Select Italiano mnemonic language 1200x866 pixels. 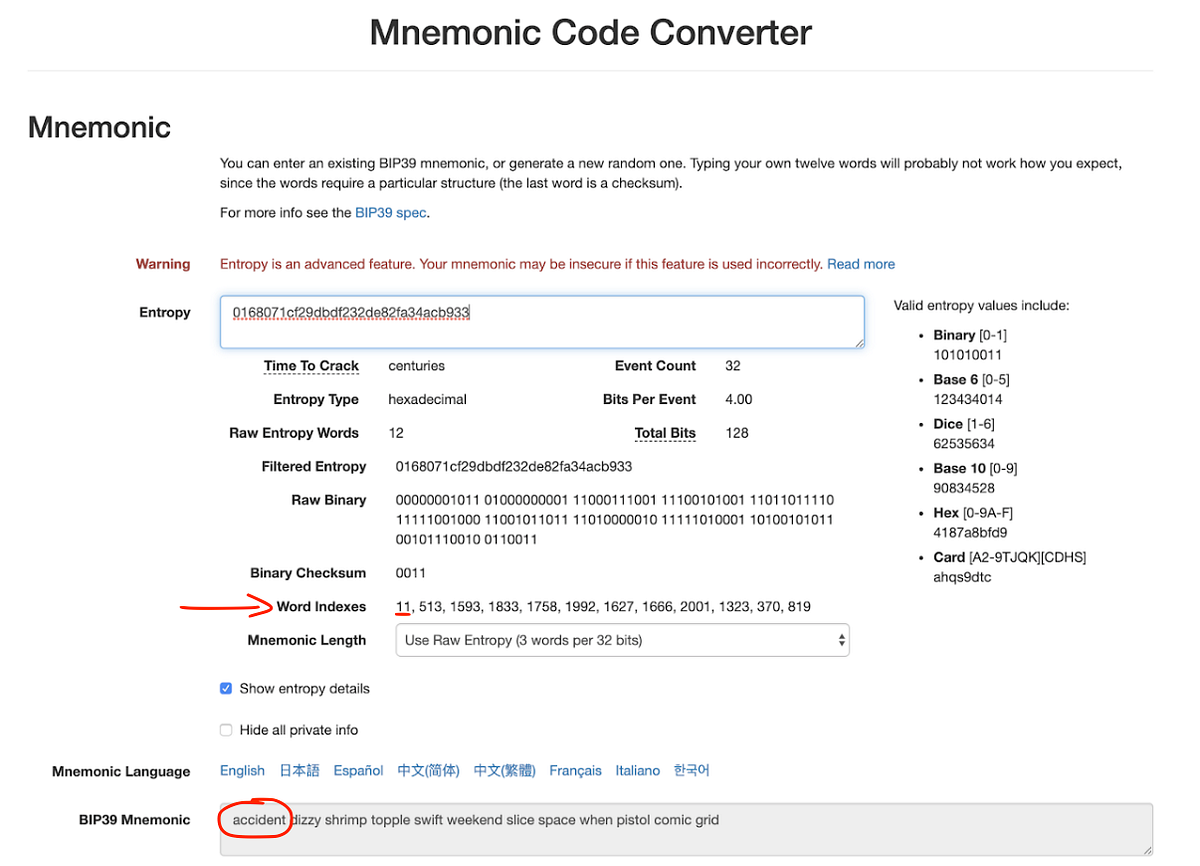pos(637,770)
